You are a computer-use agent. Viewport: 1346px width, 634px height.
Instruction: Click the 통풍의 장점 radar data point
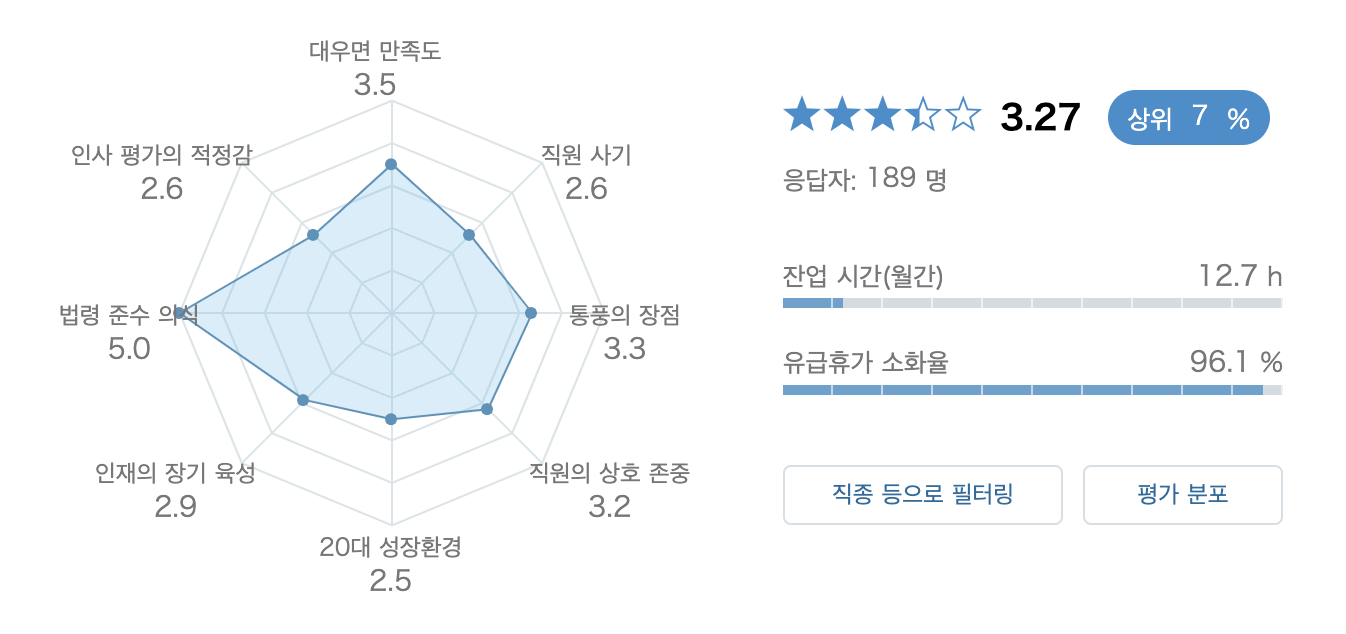click(531, 314)
